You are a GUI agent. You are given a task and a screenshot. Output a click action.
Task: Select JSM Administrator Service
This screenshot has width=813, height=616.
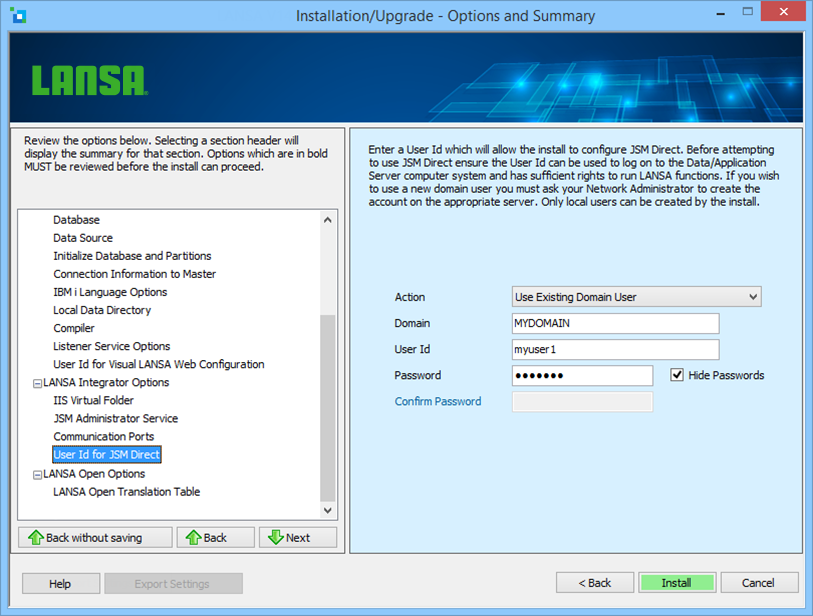pyautogui.click(x=116, y=418)
